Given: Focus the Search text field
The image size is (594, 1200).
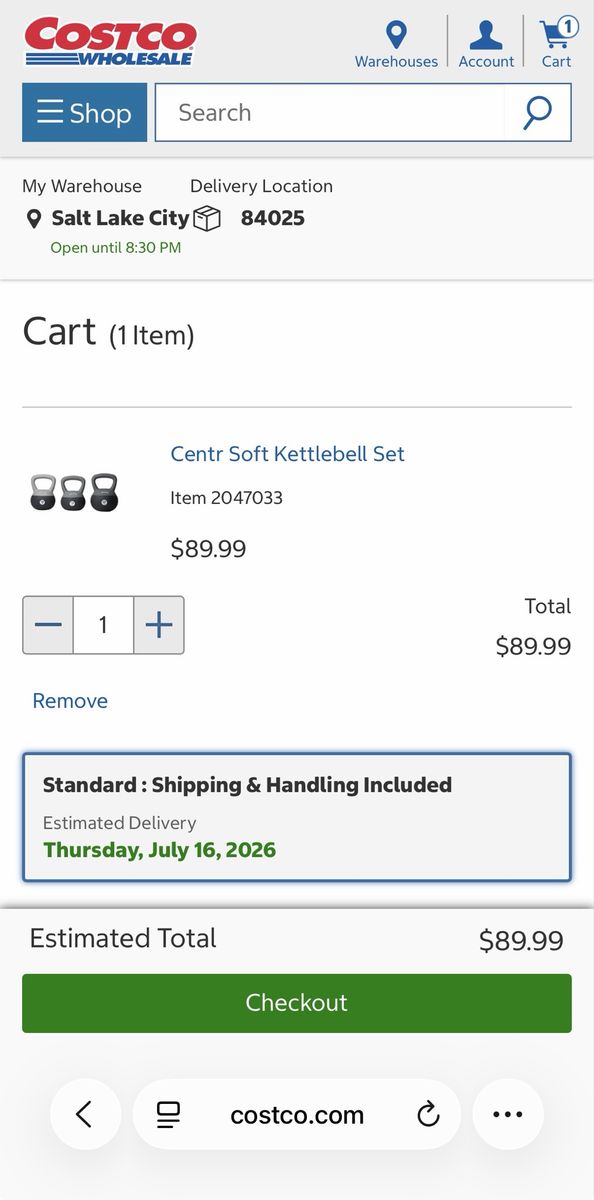Looking at the screenshot, I should pos(330,112).
